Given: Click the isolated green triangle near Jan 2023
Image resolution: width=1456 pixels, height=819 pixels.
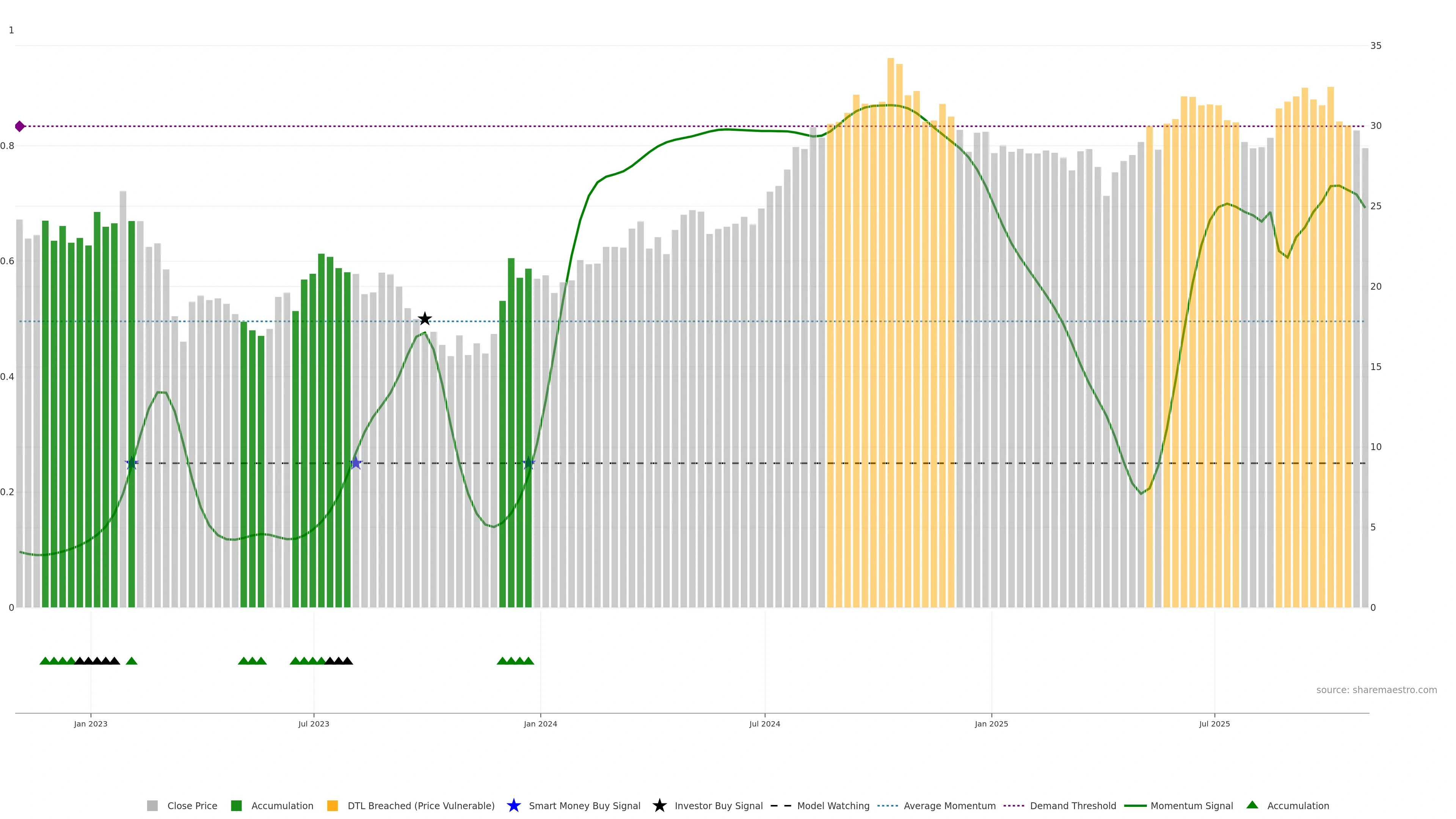Looking at the screenshot, I should 132,661.
